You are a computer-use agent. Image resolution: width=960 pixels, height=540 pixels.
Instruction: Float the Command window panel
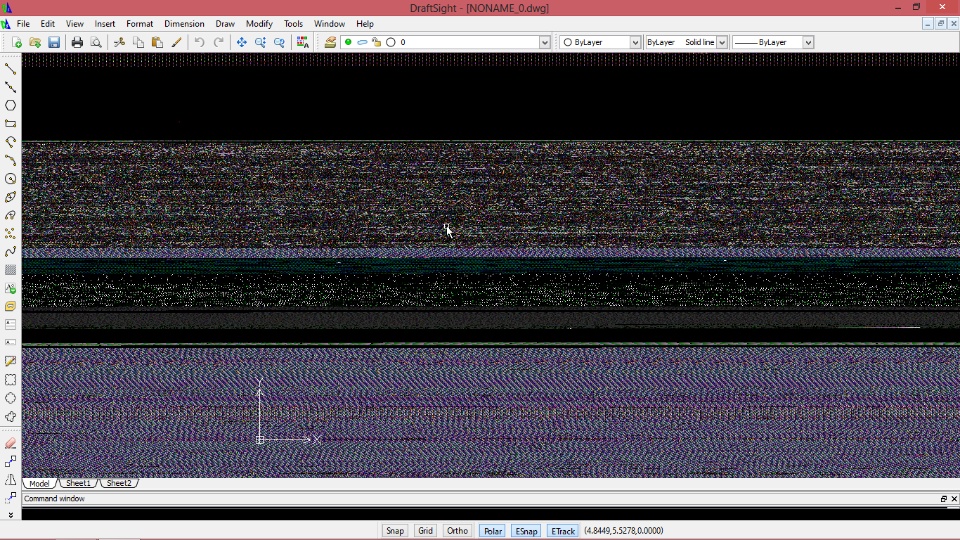(943, 499)
